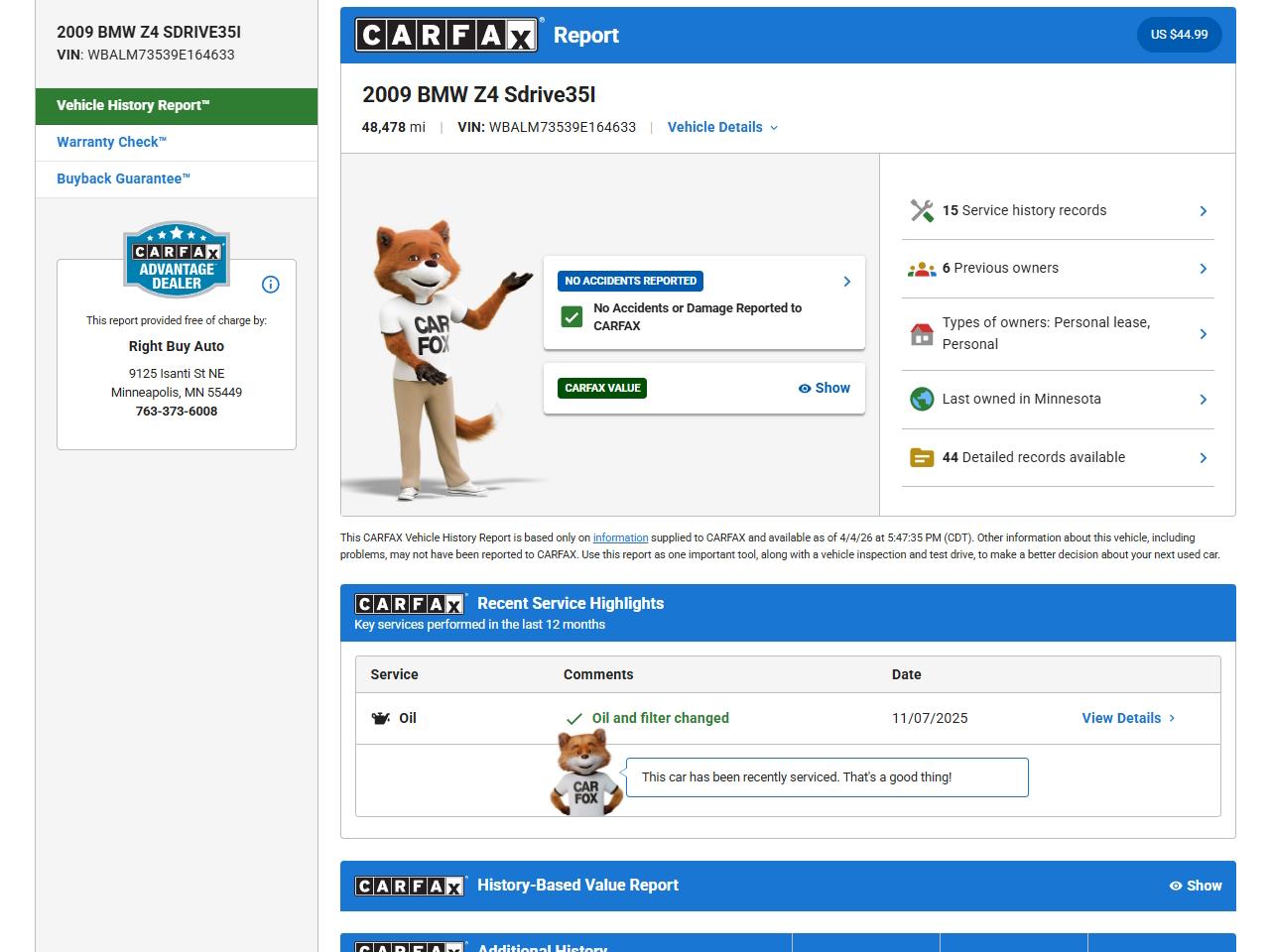Expand the Vehicle Details dropdown

point(722,127)
